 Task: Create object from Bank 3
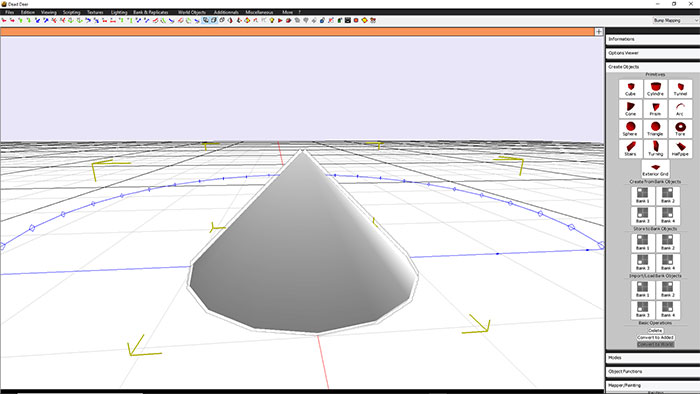[x=642, y=216]
